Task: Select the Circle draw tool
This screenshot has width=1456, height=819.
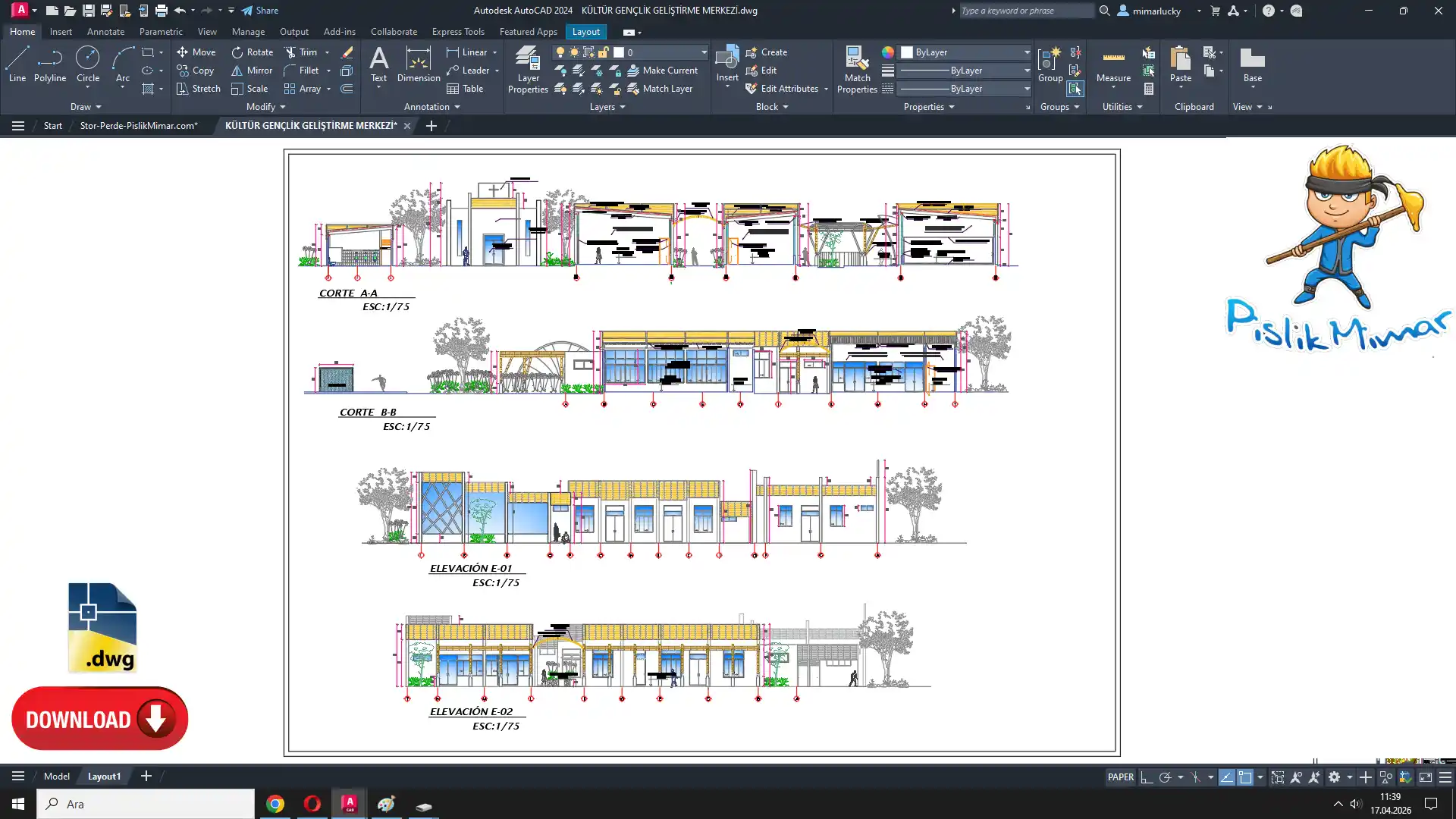Action: 88,64
